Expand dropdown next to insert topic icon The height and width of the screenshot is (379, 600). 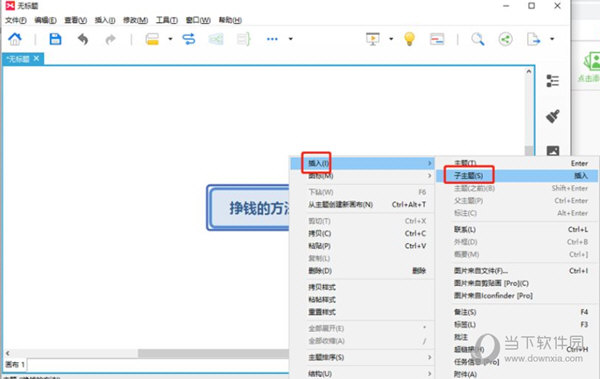[x=170, y=39]
